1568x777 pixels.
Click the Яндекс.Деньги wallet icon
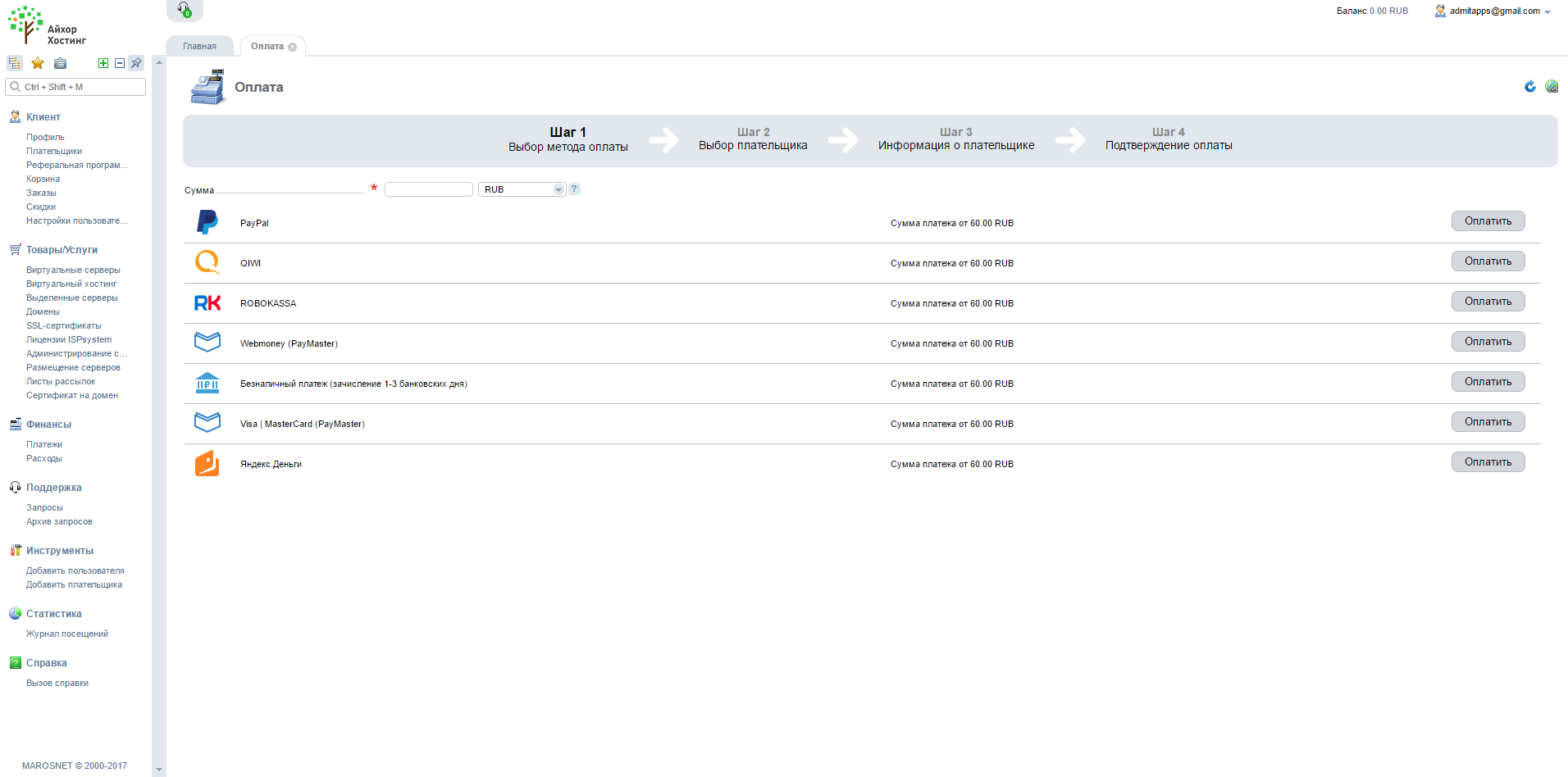(x=207, y=463)
